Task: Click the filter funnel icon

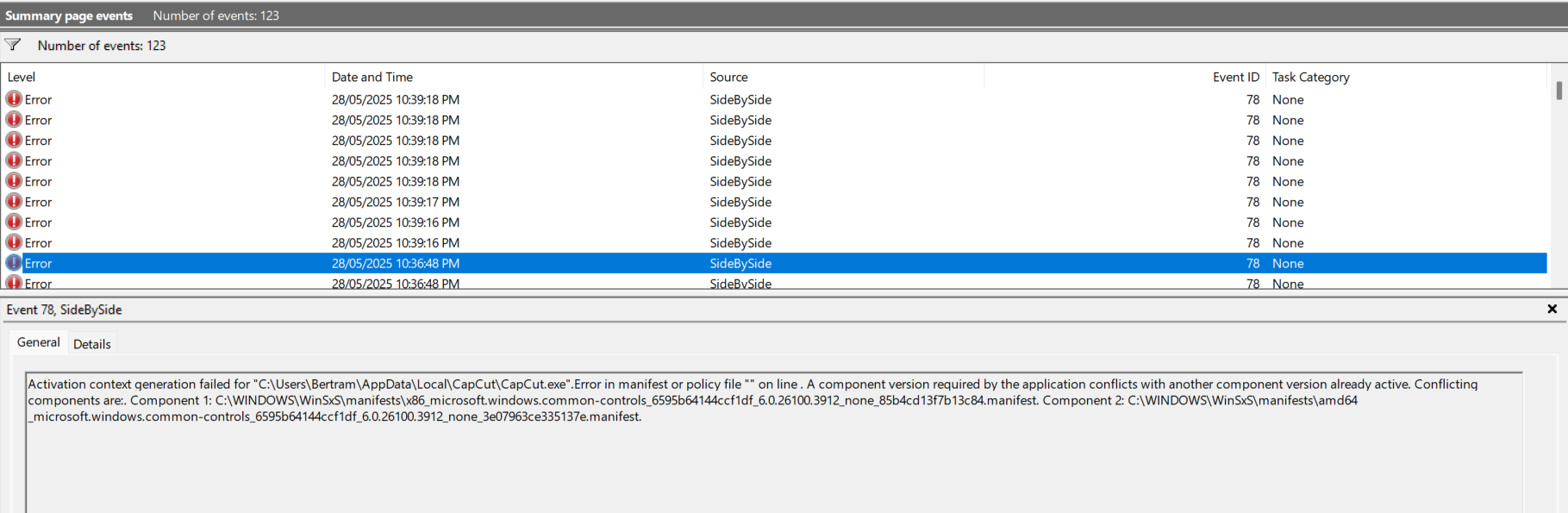Action: click(x=13, y=45)
